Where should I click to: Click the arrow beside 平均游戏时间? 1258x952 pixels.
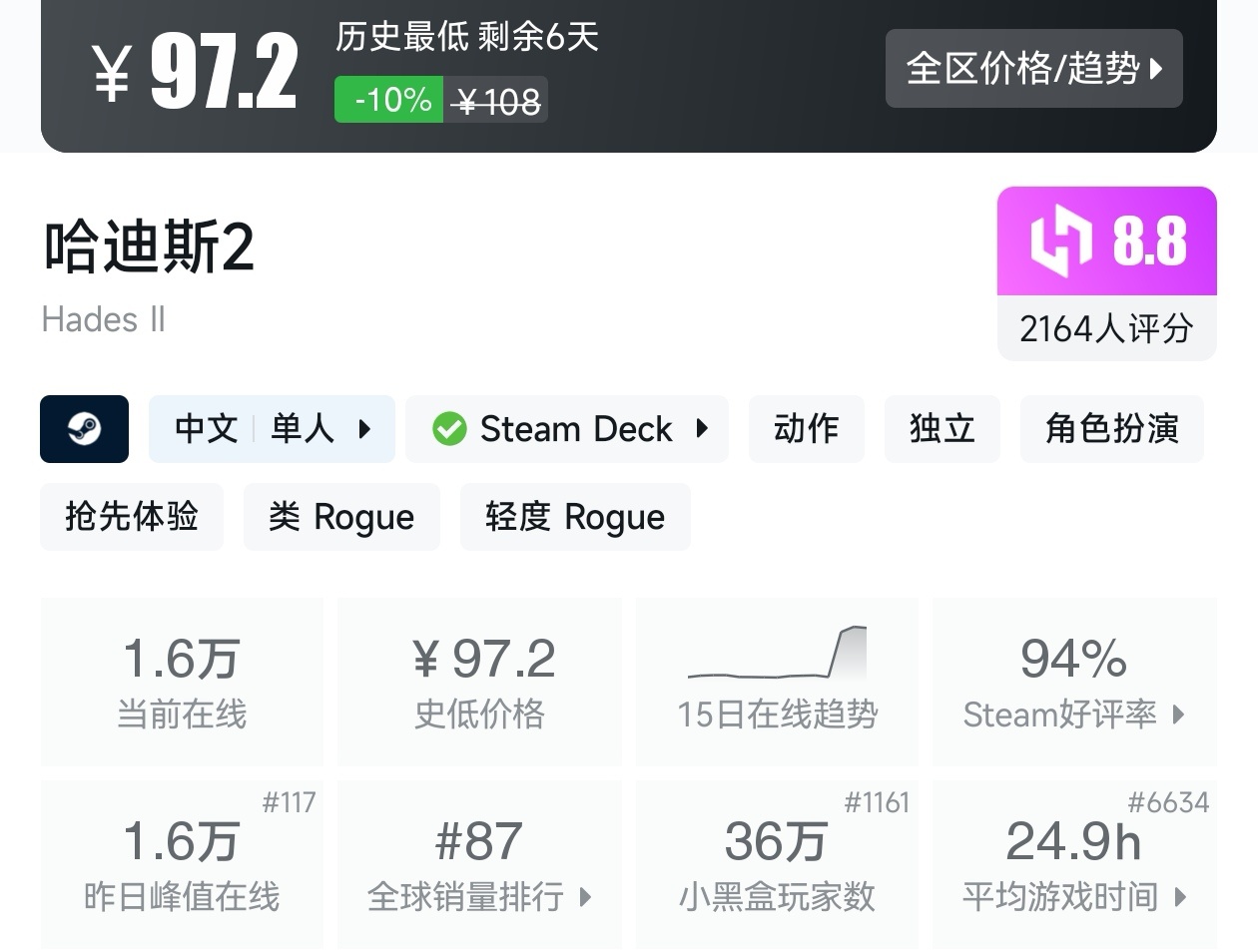[x=1181, y=897]
